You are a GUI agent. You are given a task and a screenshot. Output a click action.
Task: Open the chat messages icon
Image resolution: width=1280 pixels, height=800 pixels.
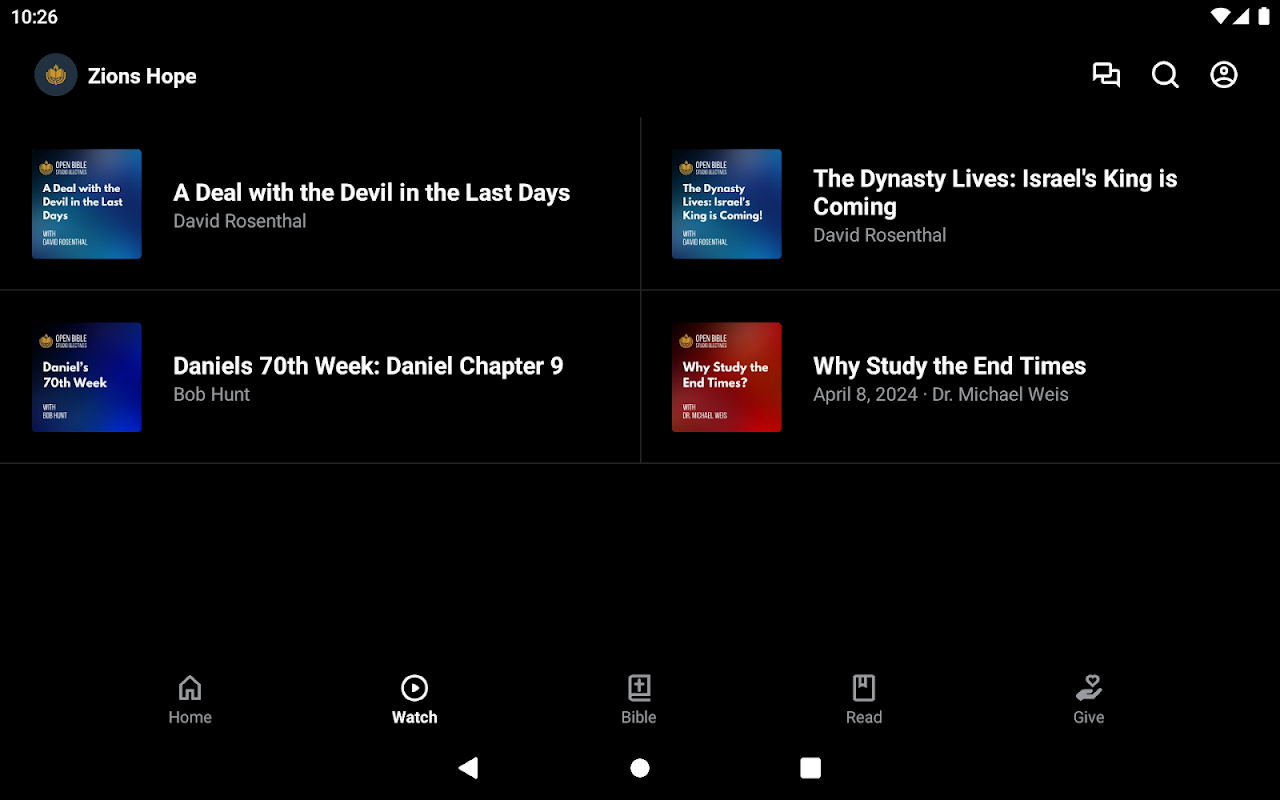[1106, 75]
